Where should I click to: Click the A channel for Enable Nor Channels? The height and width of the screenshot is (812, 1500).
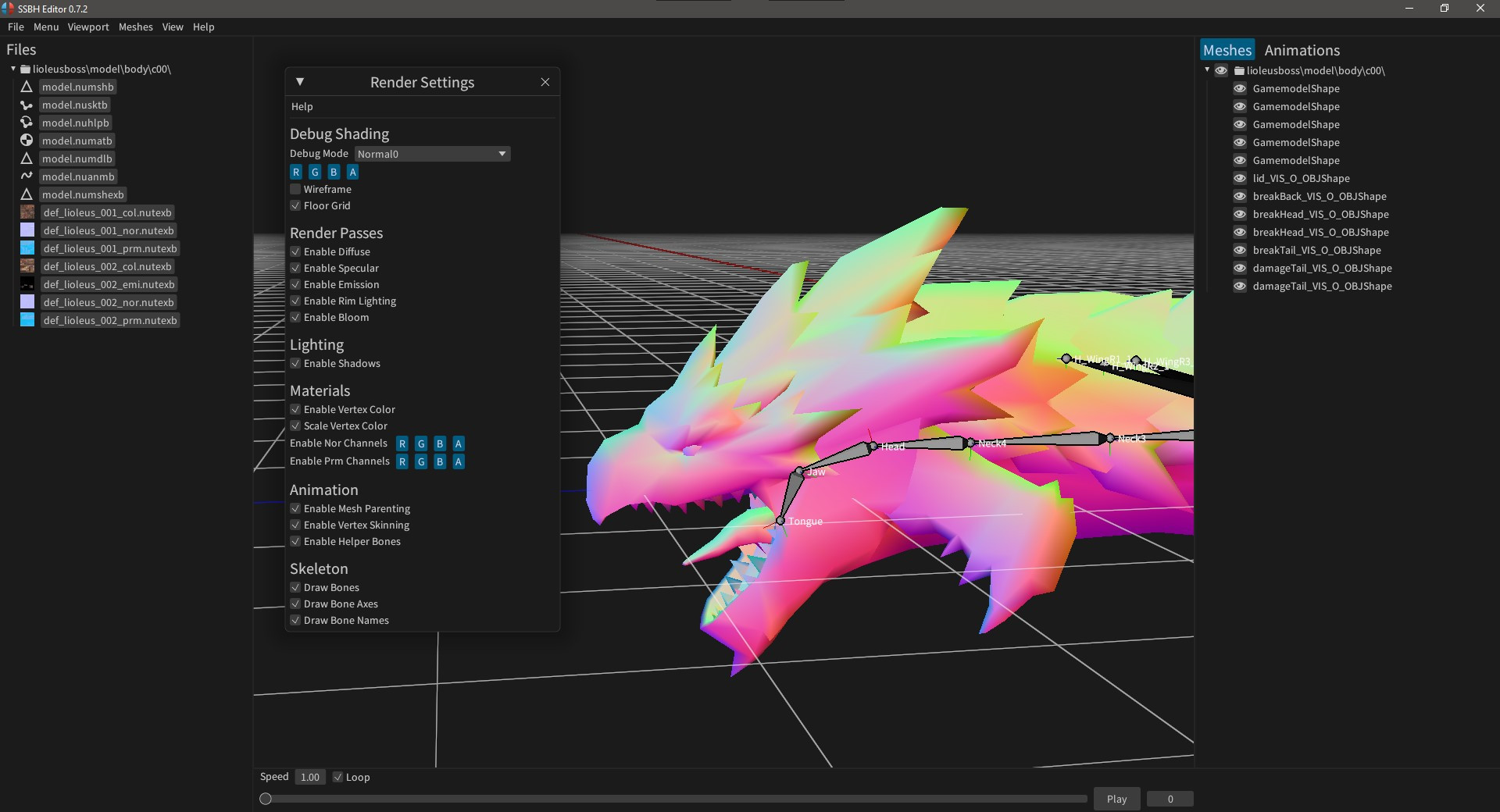click(x=459, y=443)
